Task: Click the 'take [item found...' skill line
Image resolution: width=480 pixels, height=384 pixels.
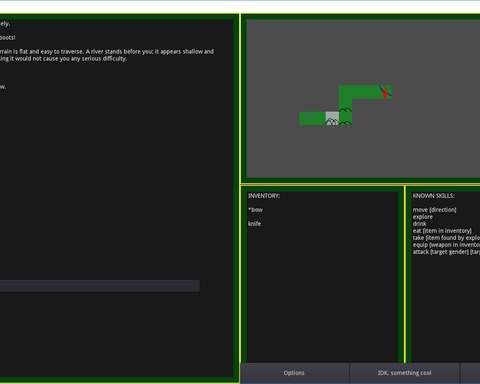Action: point(446,238)
